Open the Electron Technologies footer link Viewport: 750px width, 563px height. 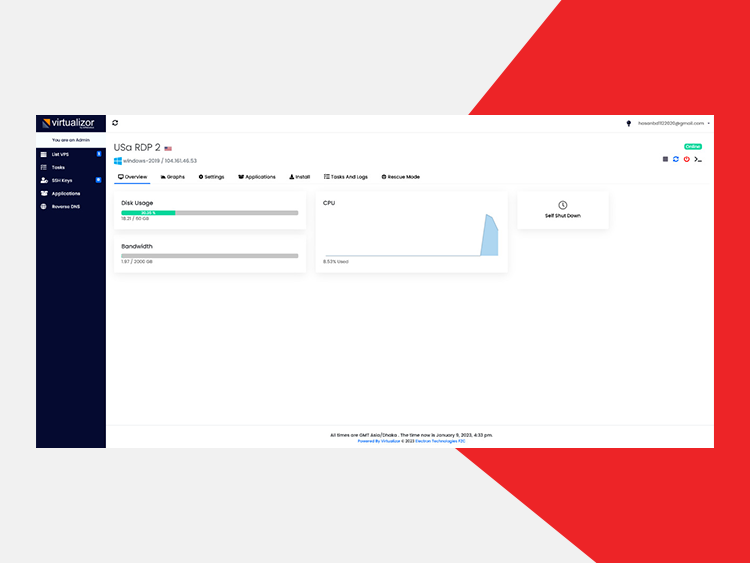(x=440, y=441)
